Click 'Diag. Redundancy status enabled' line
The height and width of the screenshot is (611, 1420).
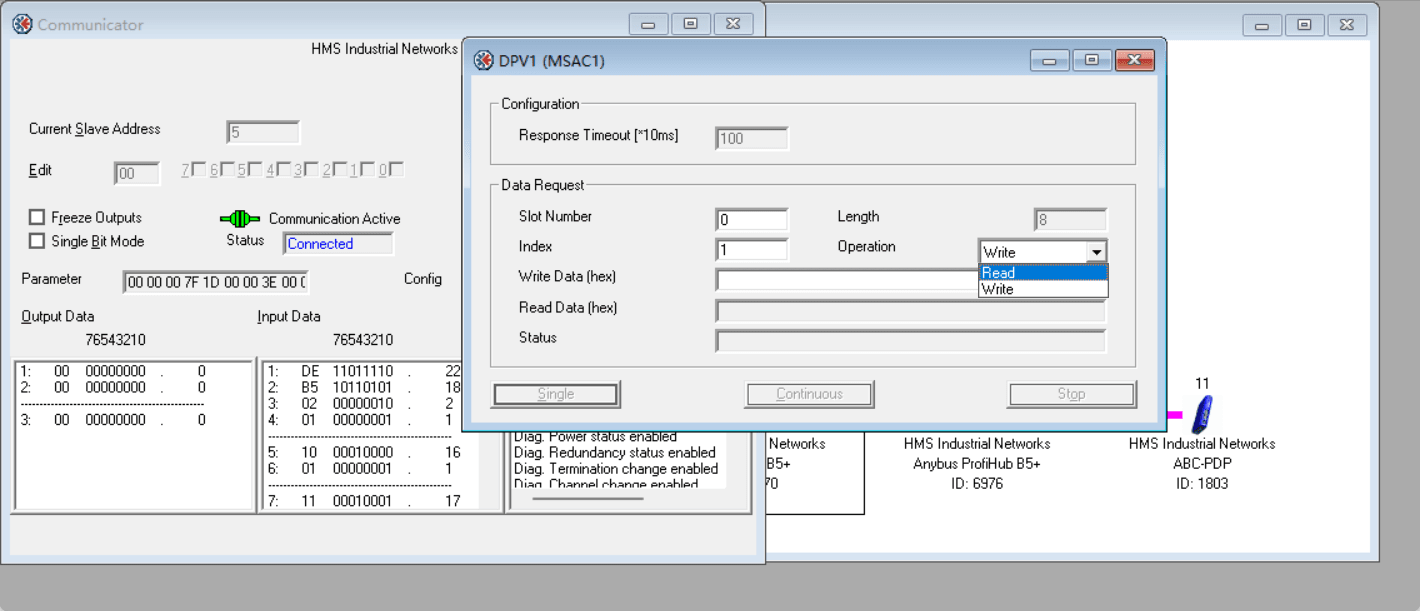(615, 453)
